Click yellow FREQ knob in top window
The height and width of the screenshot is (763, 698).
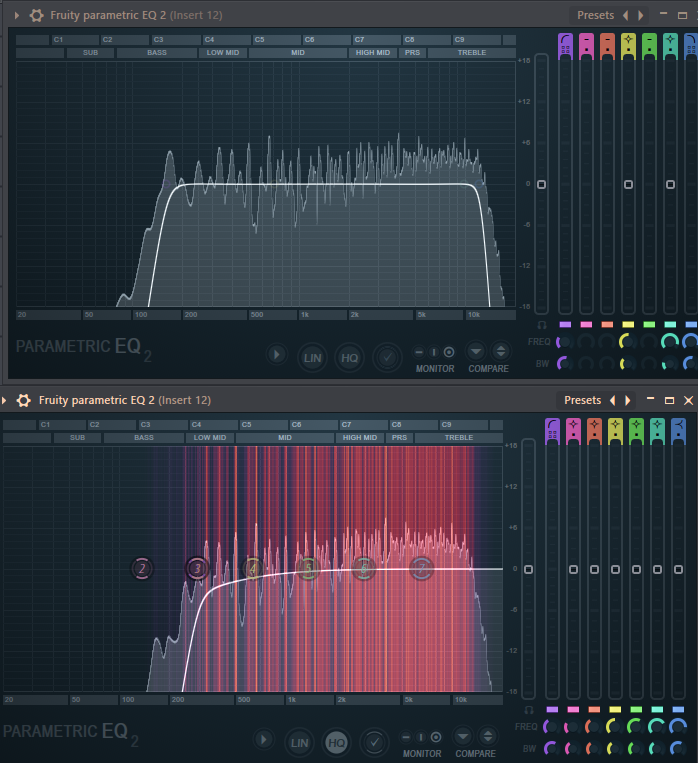tap(627, 342)
